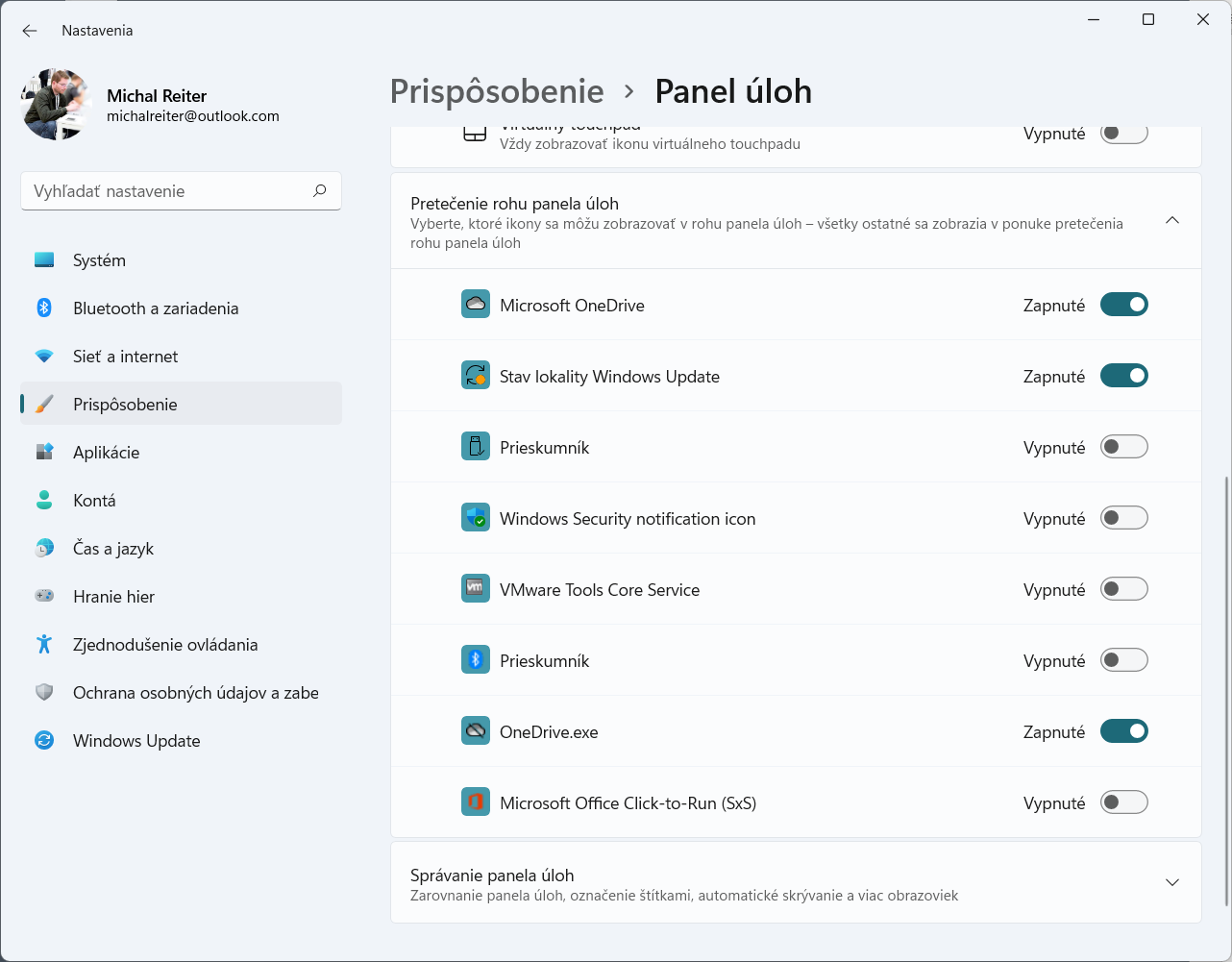Click the VMware Tools Core Service icon

tap(476, 589)
